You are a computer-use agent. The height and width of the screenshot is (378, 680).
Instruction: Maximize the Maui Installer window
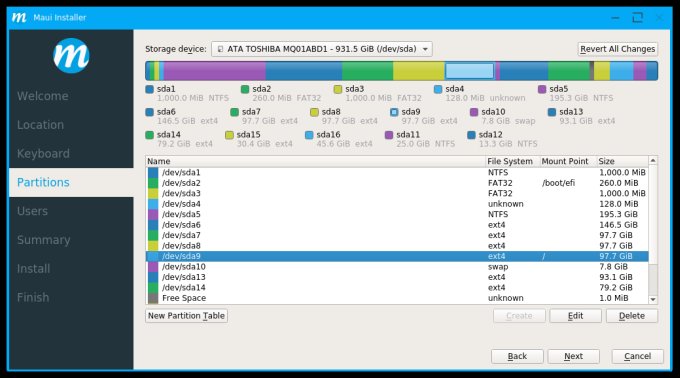(638, 18)
